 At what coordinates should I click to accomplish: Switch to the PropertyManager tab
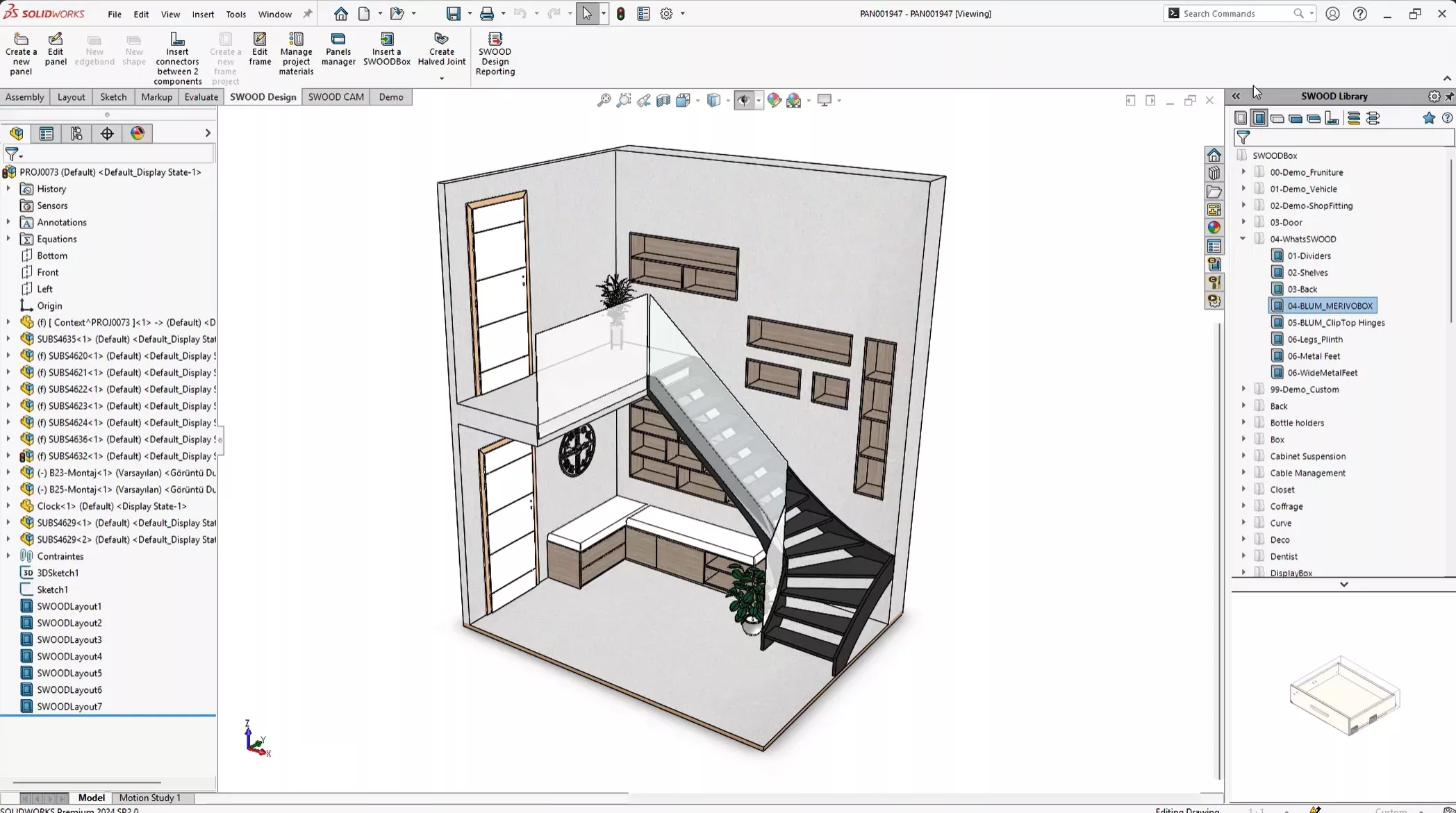47,133
